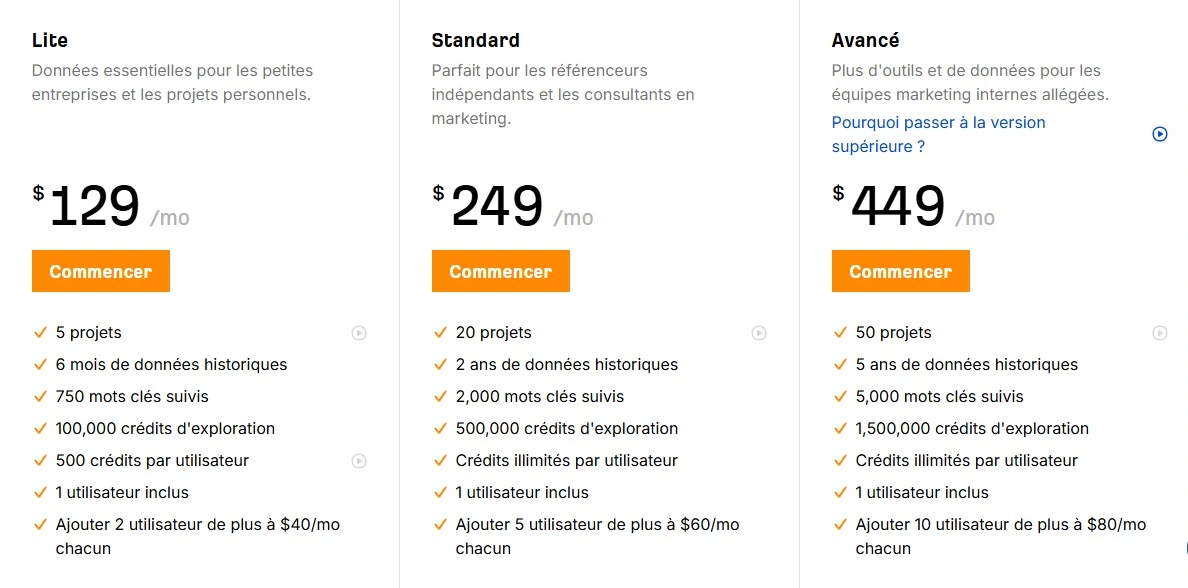The image size is (1188, 588).
Task: Click the $129 /mo price
Action: [x=111, y=206]
